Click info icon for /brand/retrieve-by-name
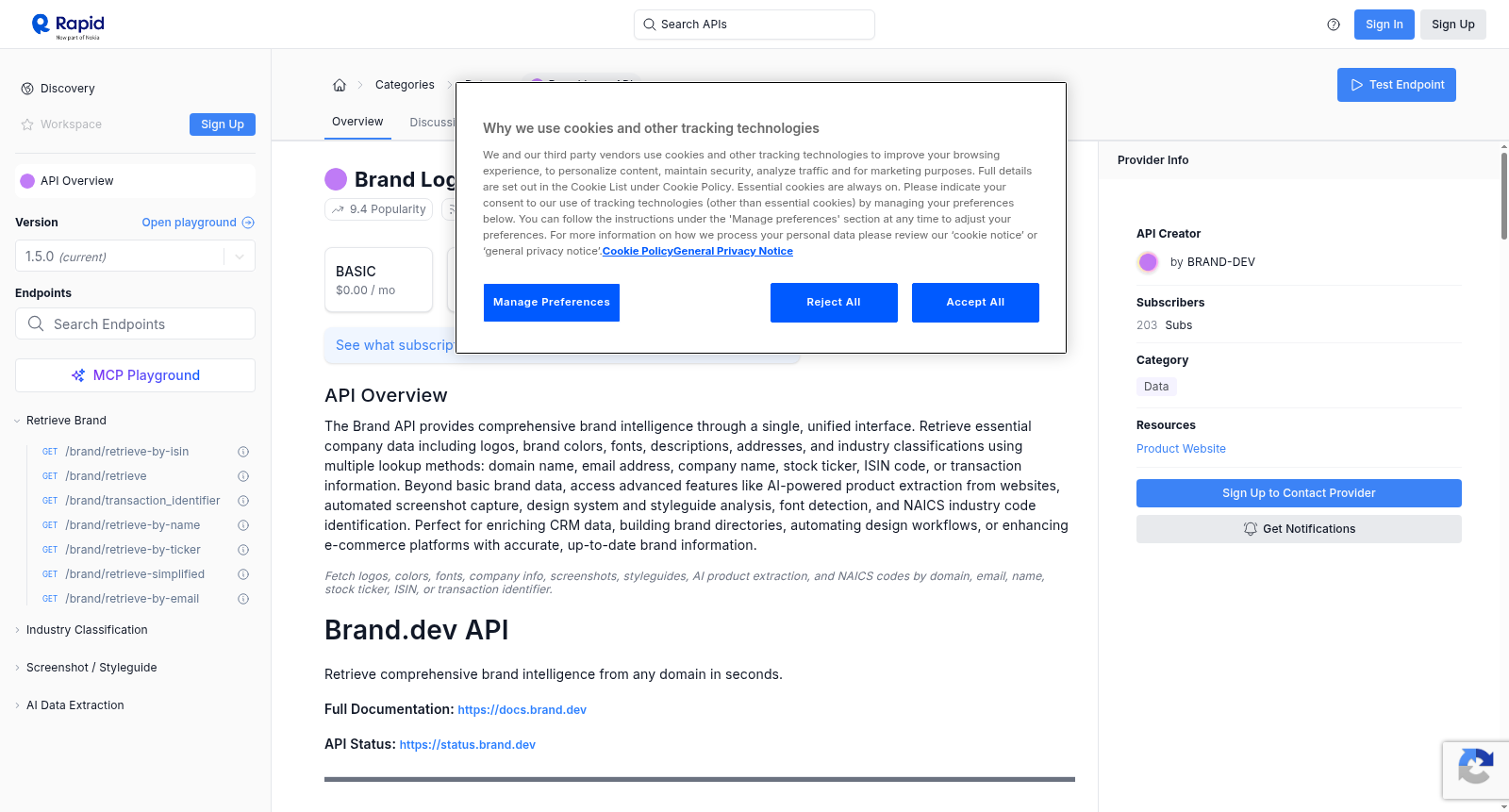Screen dimensions: 1509x812 243,525
